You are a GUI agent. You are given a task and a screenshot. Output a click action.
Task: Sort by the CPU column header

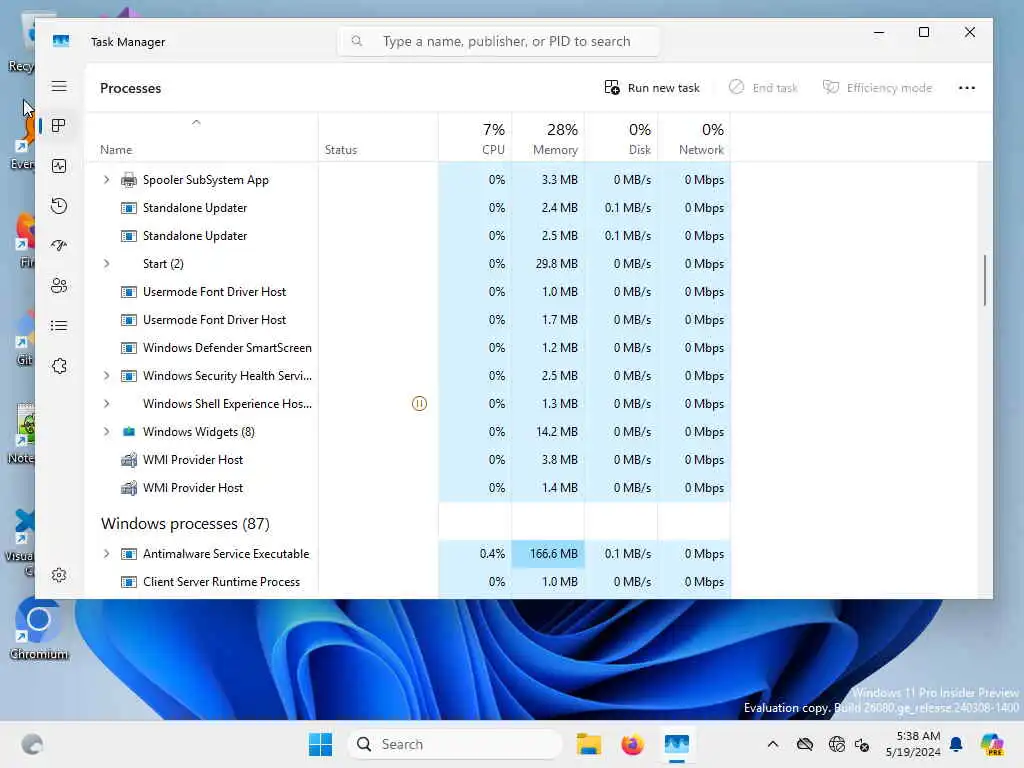click(x=475, y=138)
